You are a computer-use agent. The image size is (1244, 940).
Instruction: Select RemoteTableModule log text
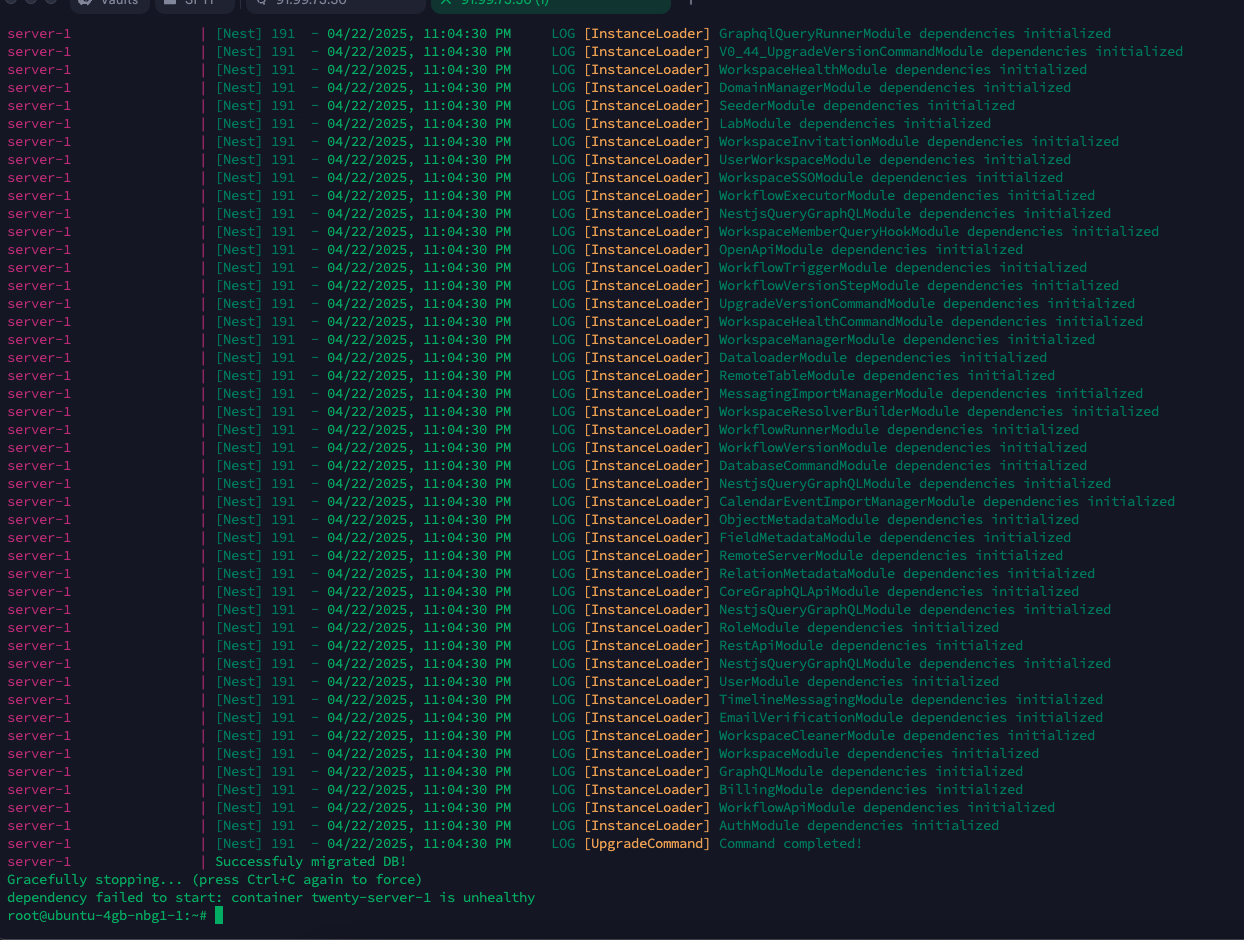[x=887, y=376]
